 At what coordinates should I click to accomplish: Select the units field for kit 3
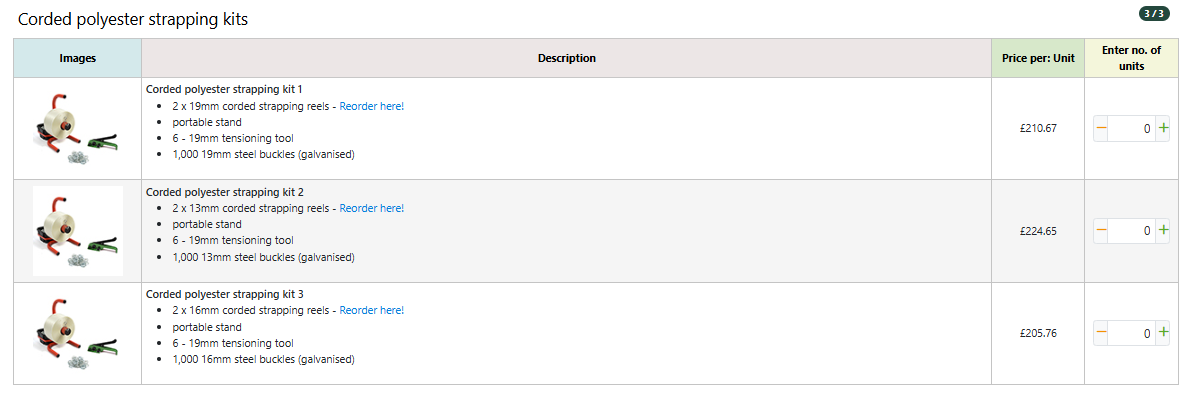(x=1132, y=332)
